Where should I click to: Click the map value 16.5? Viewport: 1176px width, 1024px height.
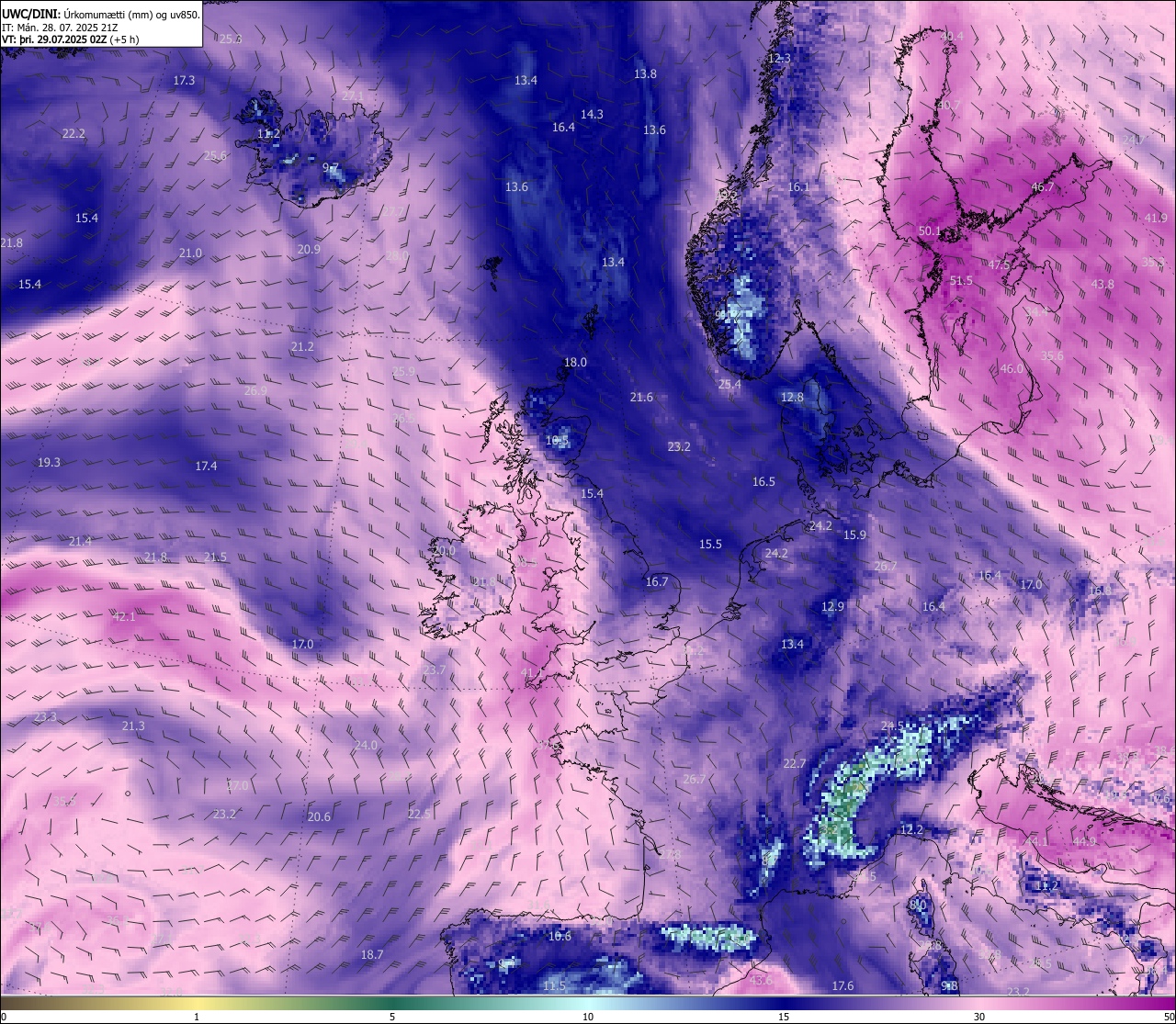coord(763,482)
